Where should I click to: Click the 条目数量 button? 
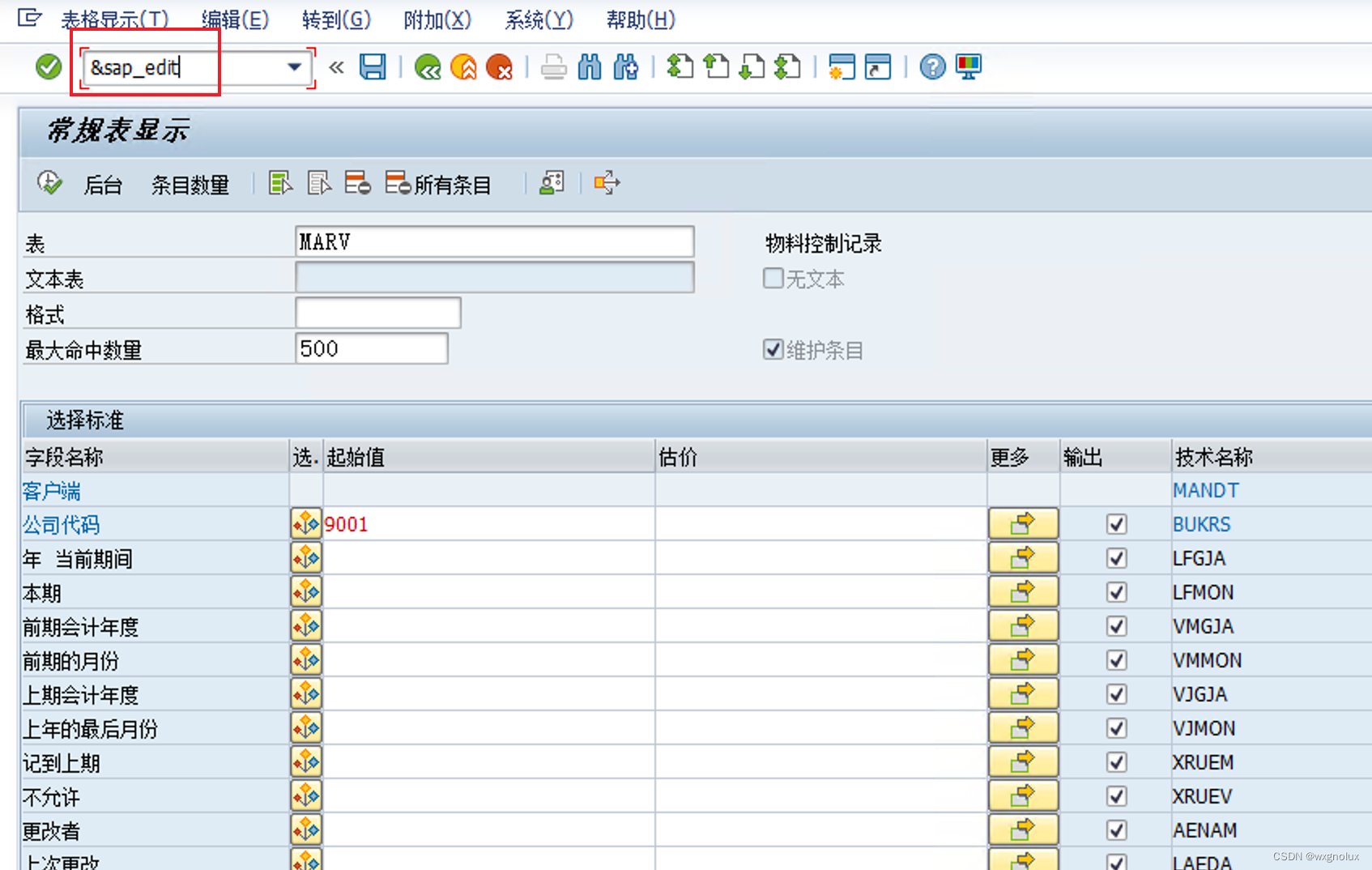191,185
